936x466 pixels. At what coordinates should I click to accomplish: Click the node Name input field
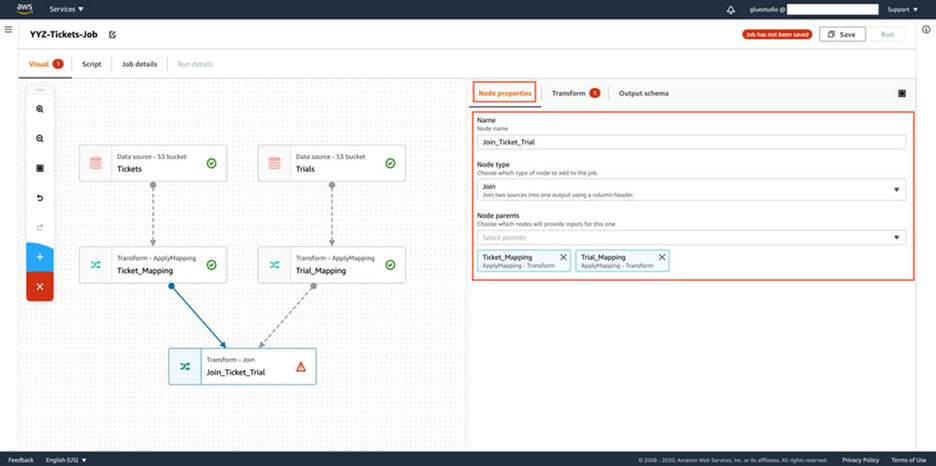691,142
